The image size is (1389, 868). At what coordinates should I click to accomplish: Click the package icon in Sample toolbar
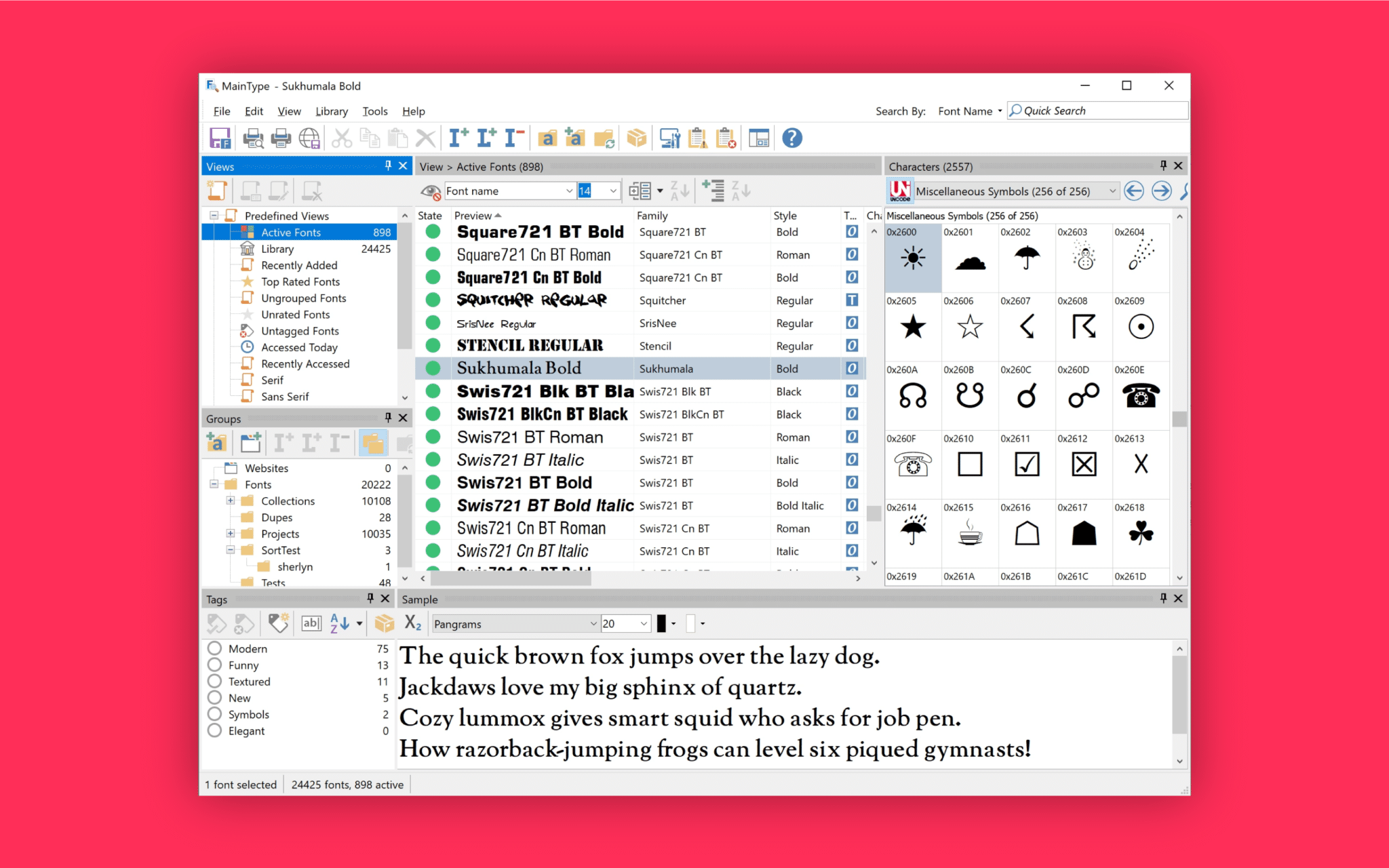click(384, 623)
